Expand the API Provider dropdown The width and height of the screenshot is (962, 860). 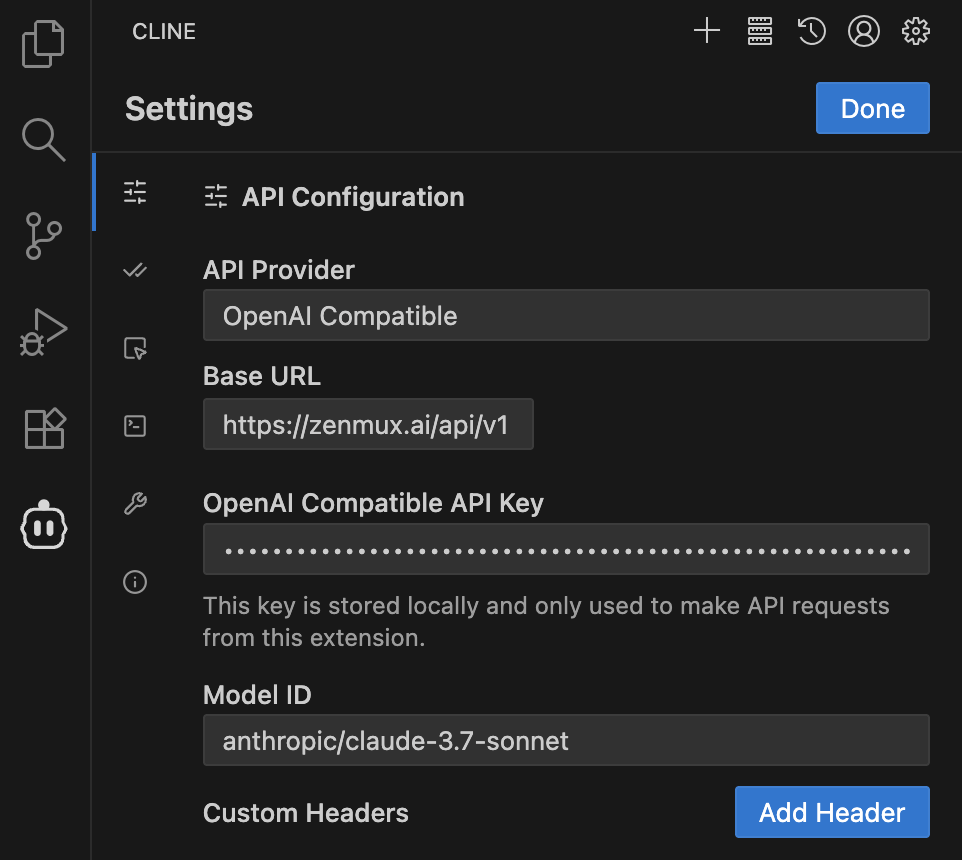(x=566, y=316)
